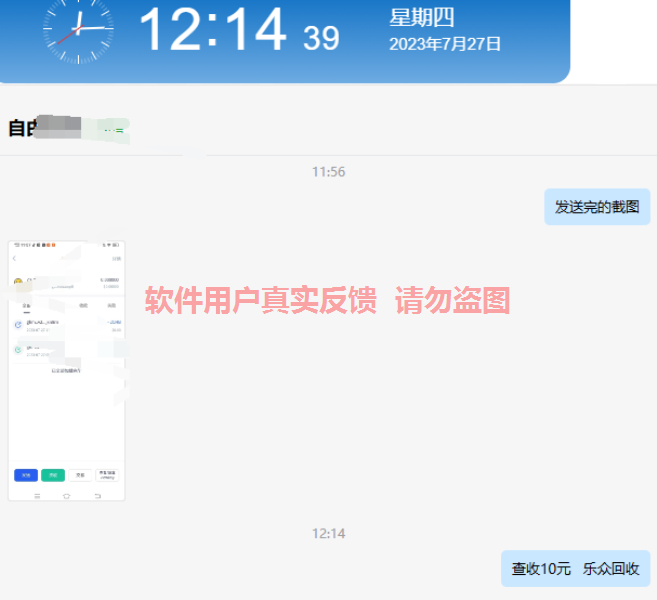Open the sent image thumbnail

click(66, 370)
